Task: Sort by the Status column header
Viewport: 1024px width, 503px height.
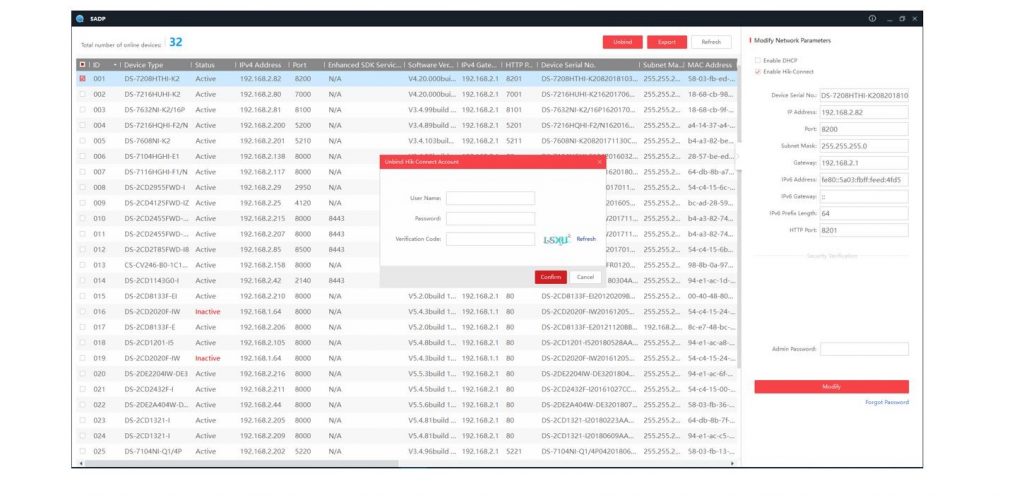Action: [205, 64]
